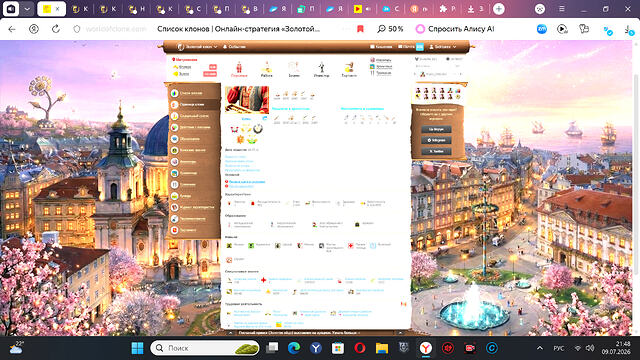Open Yandex Browser from the taskbar
Viewport: 640px width, 360px height.
[x=426, y=348]
